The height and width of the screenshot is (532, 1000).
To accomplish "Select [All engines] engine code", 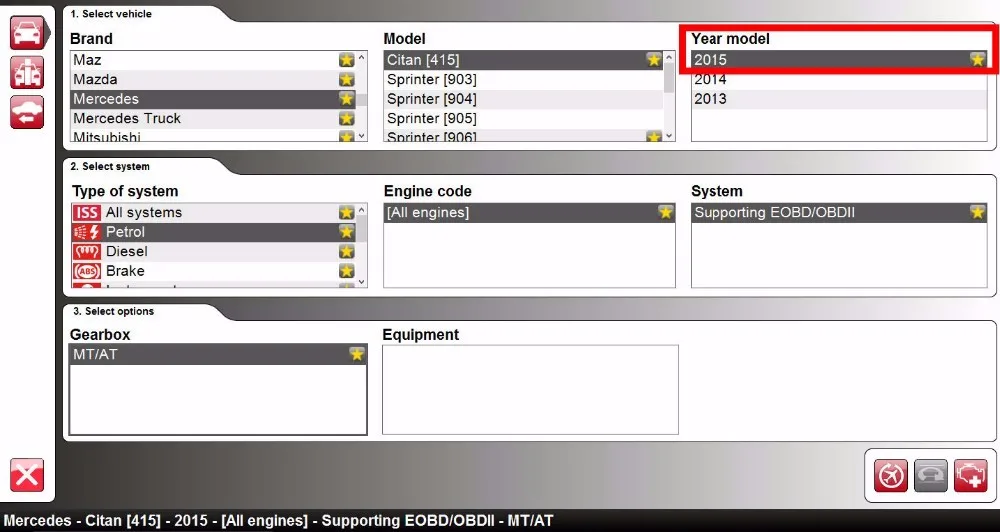I will tap(529, 212).
